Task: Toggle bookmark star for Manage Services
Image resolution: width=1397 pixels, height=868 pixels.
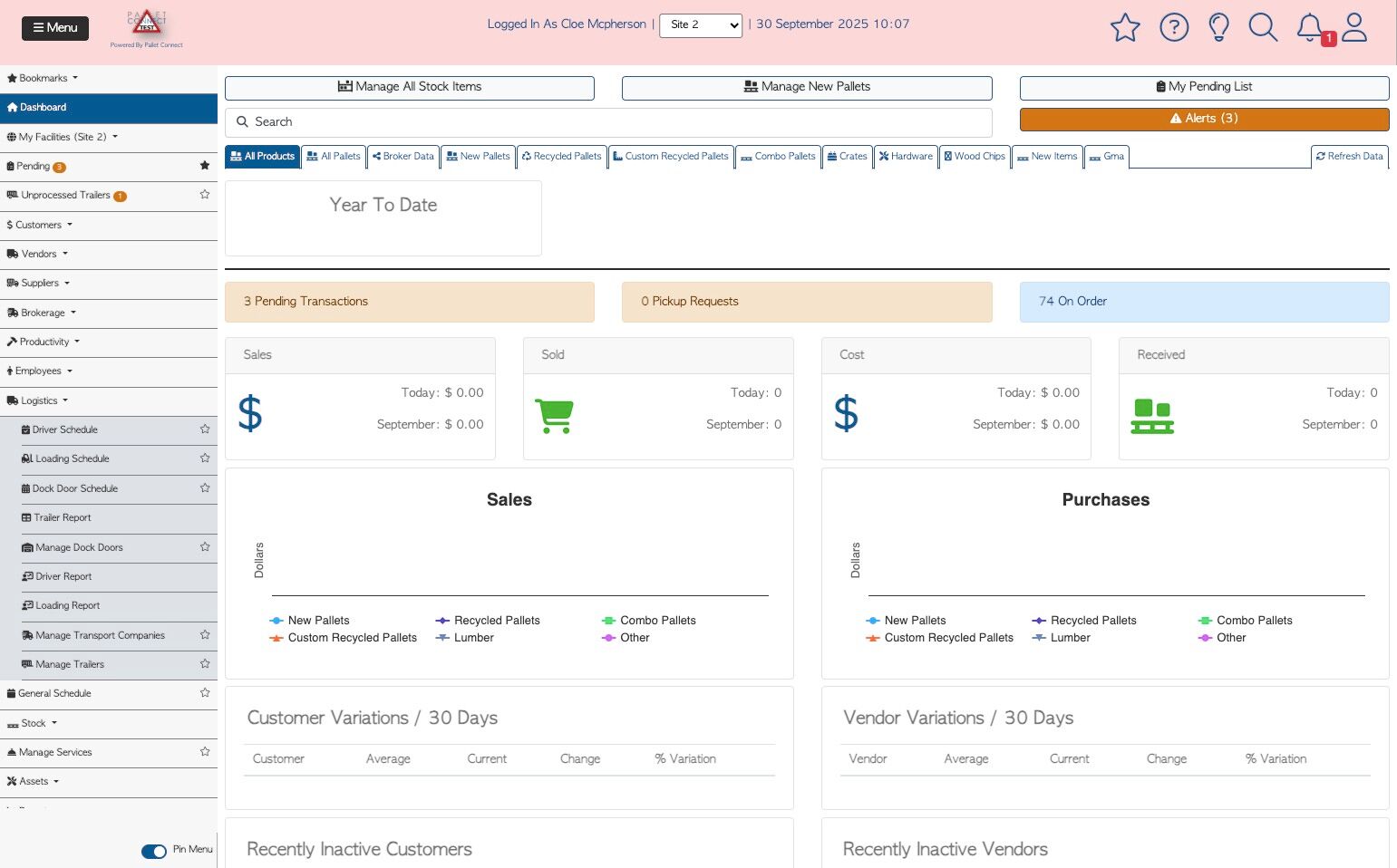Action: [x=205, y=752]
